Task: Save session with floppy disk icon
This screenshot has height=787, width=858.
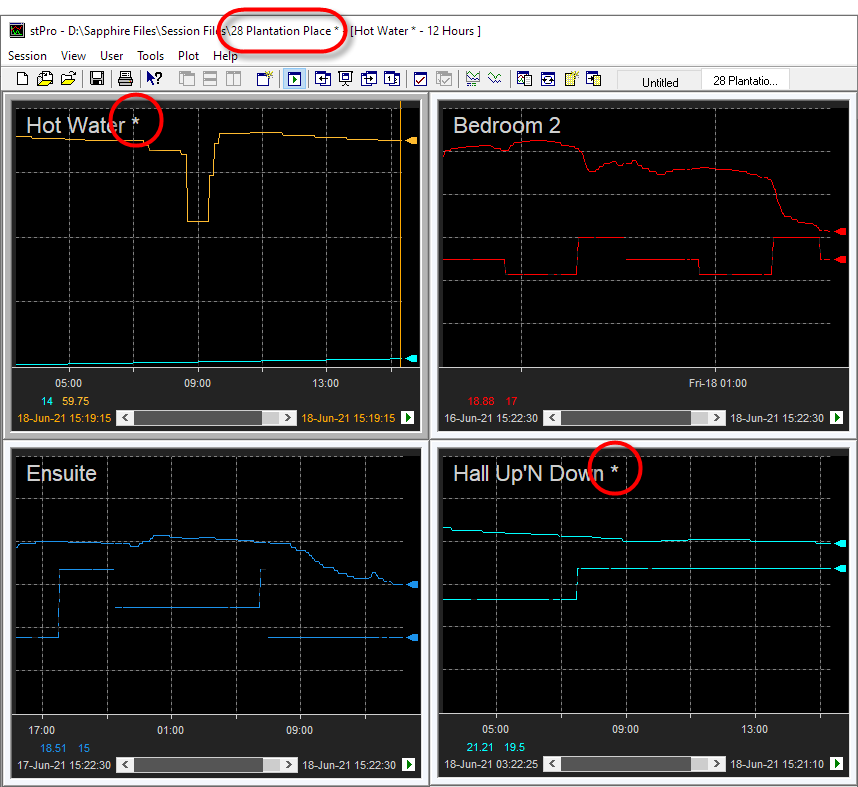Action: pyautogui.click(x=97, y=79)
